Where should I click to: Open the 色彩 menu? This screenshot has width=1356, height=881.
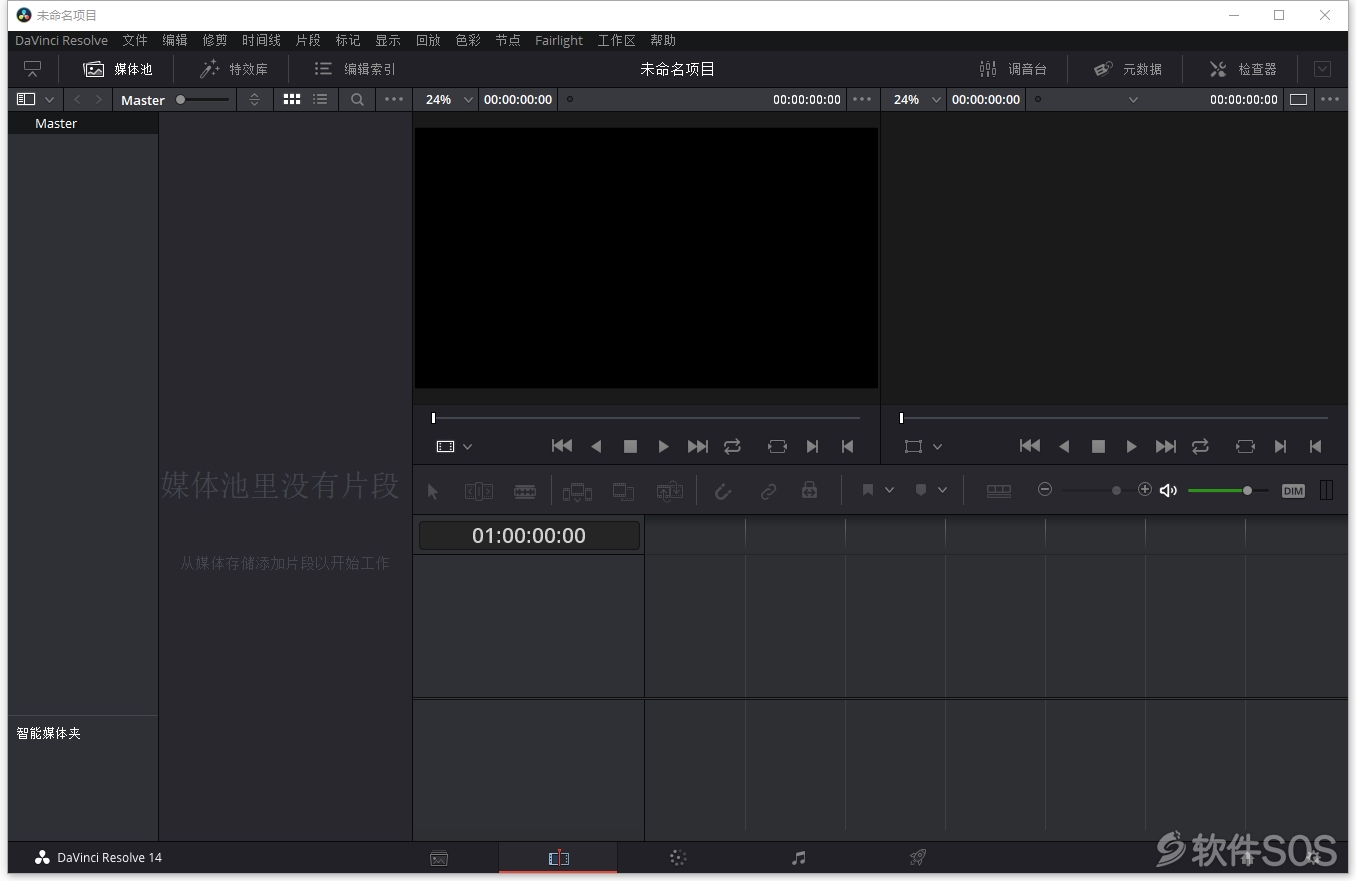[x=468, y=40]
